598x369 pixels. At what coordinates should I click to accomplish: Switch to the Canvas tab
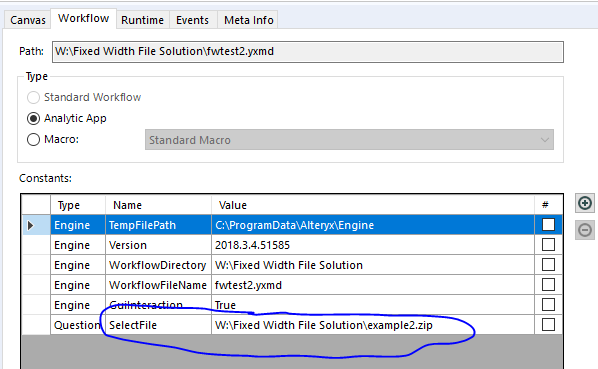click(x=27, y=20)
